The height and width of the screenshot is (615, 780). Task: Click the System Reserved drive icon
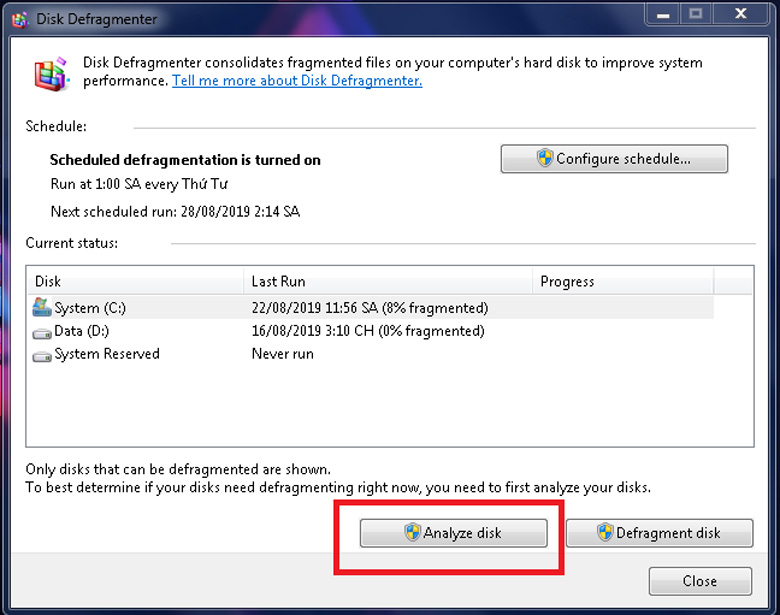pyautogui.click(x=42, y=356)
